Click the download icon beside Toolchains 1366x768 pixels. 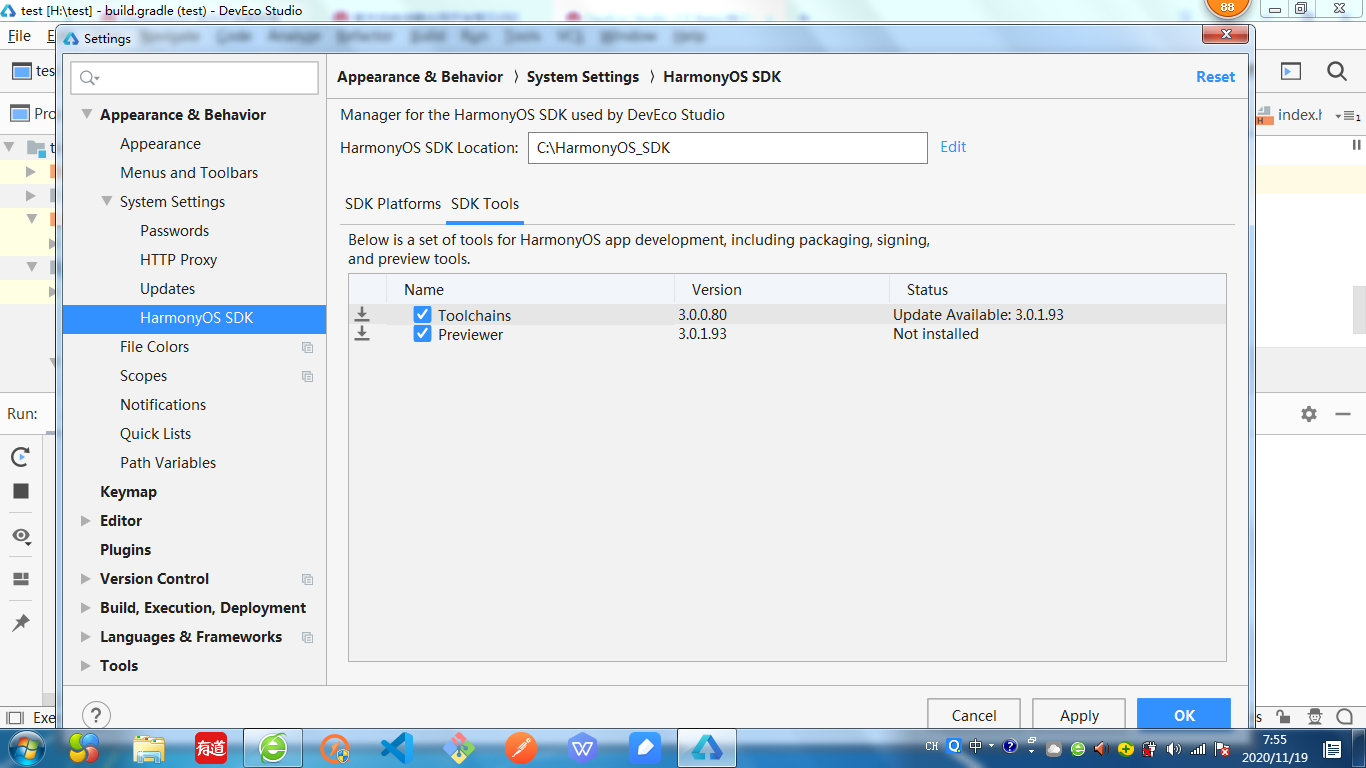(362, 314)
